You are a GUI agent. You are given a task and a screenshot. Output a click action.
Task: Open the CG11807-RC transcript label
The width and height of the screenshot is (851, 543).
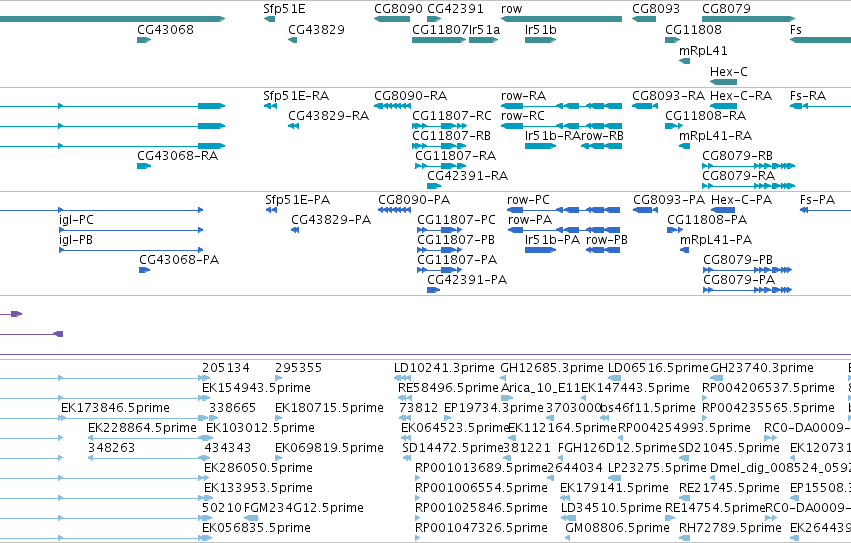(452, 116)
